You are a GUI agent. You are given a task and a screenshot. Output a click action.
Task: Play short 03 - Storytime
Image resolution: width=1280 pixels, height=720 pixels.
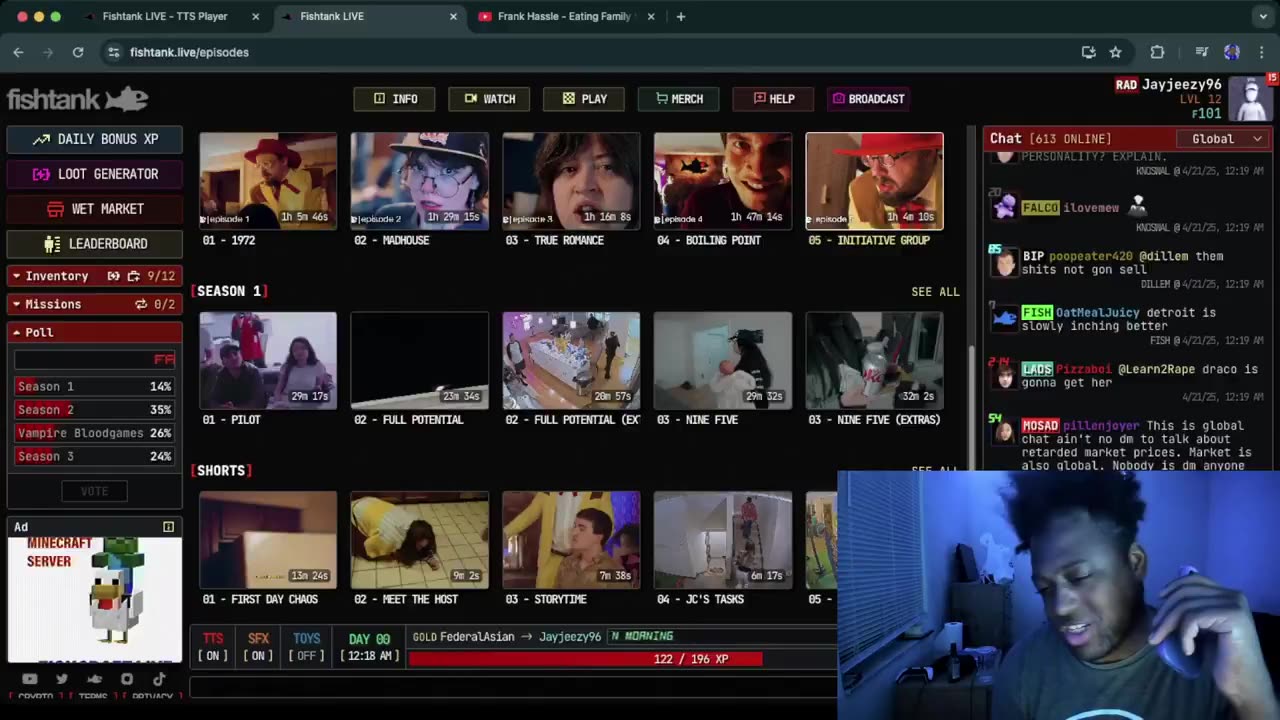click(x=571, y=540)
